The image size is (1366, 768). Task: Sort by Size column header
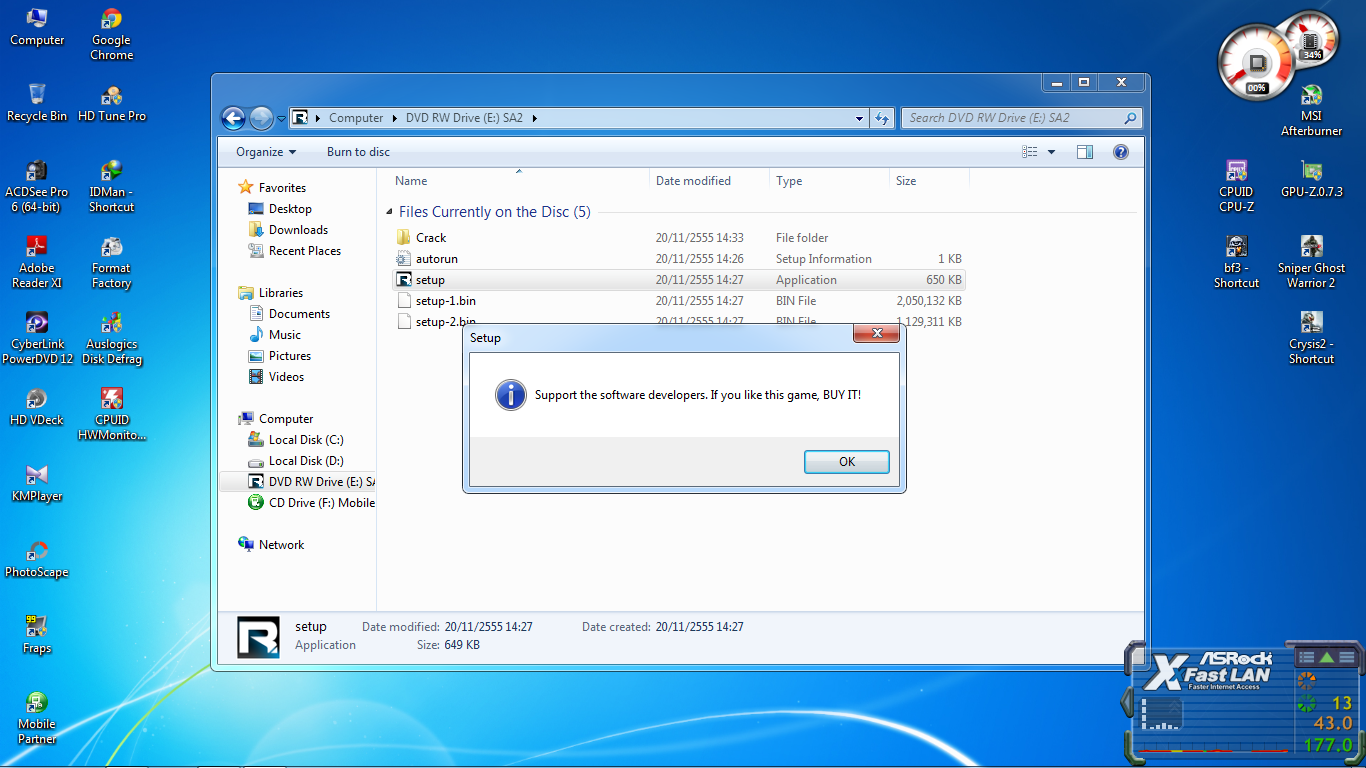click(929, 181)
